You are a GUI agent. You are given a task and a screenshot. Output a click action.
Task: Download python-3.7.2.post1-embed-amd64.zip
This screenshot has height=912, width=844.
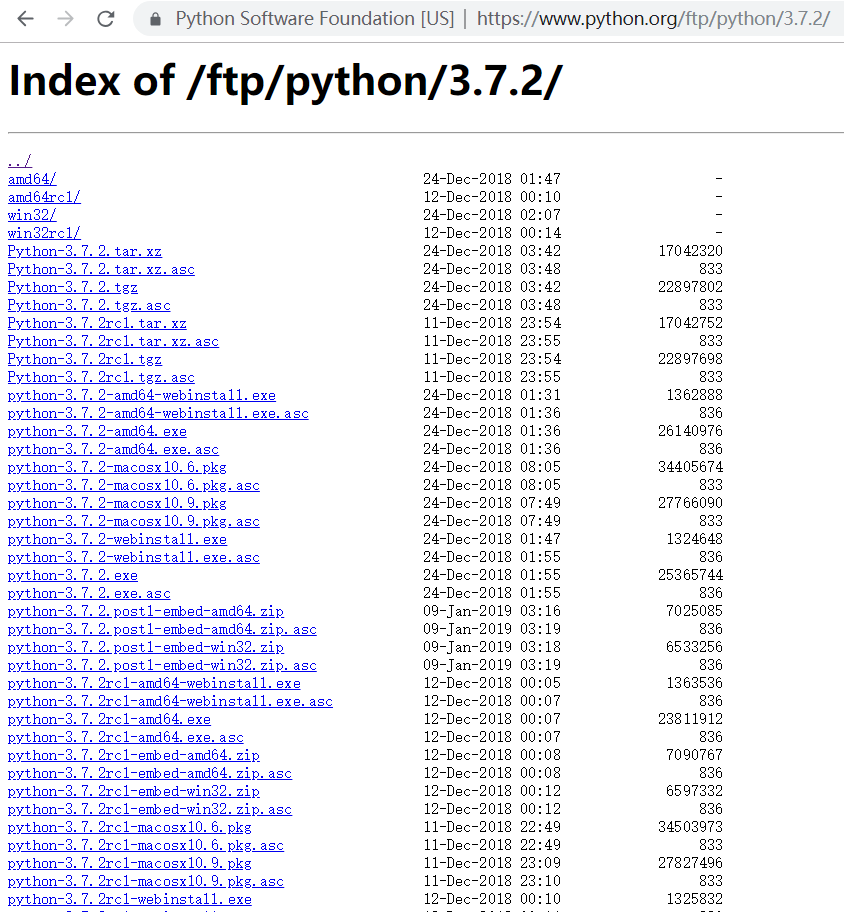click(145, 611)
